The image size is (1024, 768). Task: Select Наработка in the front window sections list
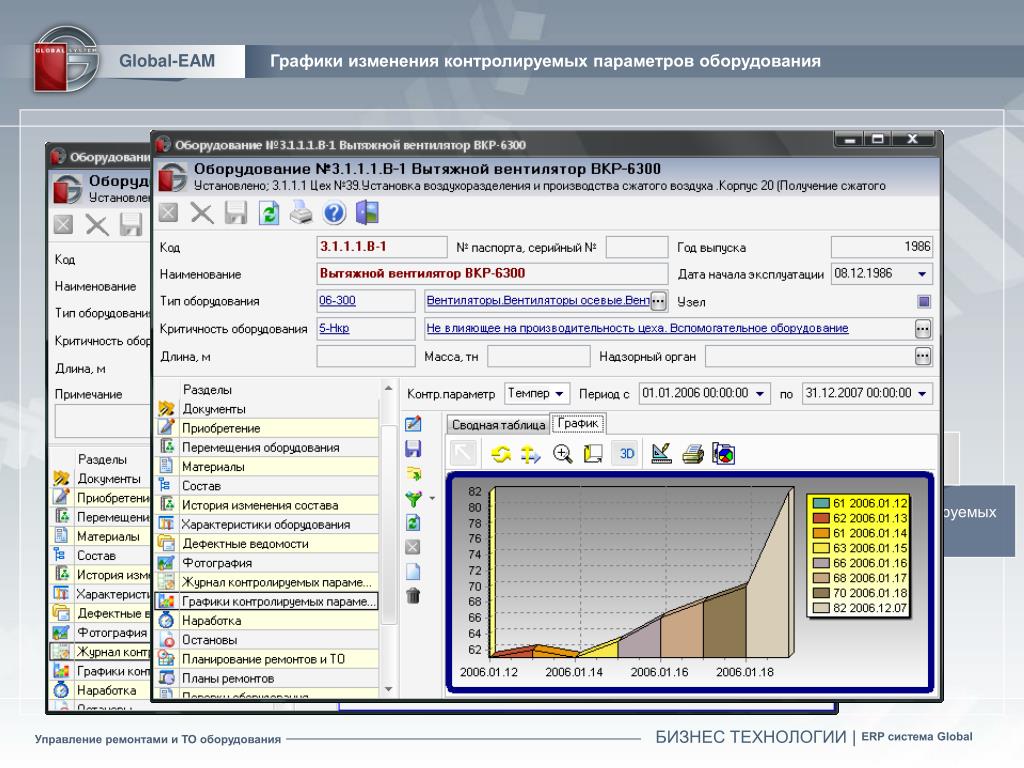[x=268, y=621]
